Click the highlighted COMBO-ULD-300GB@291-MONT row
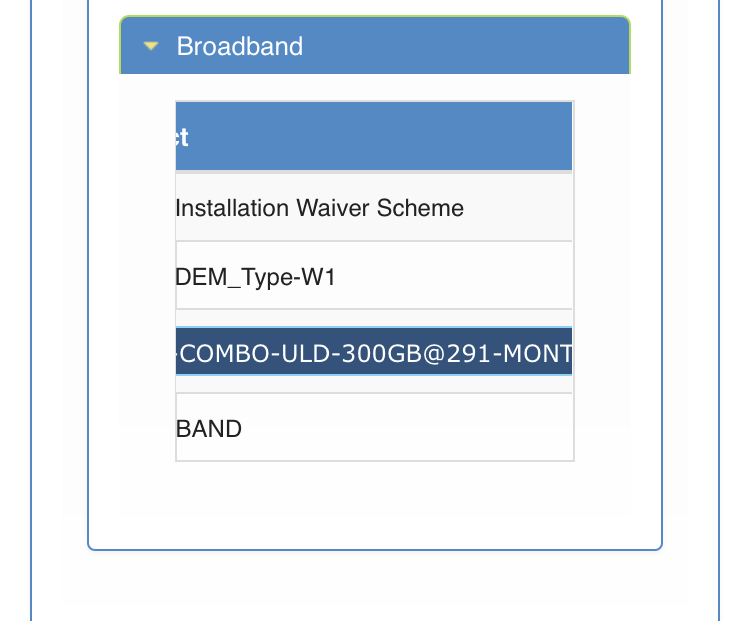Screen dimensions: 750x621 (x=373, y=352)
